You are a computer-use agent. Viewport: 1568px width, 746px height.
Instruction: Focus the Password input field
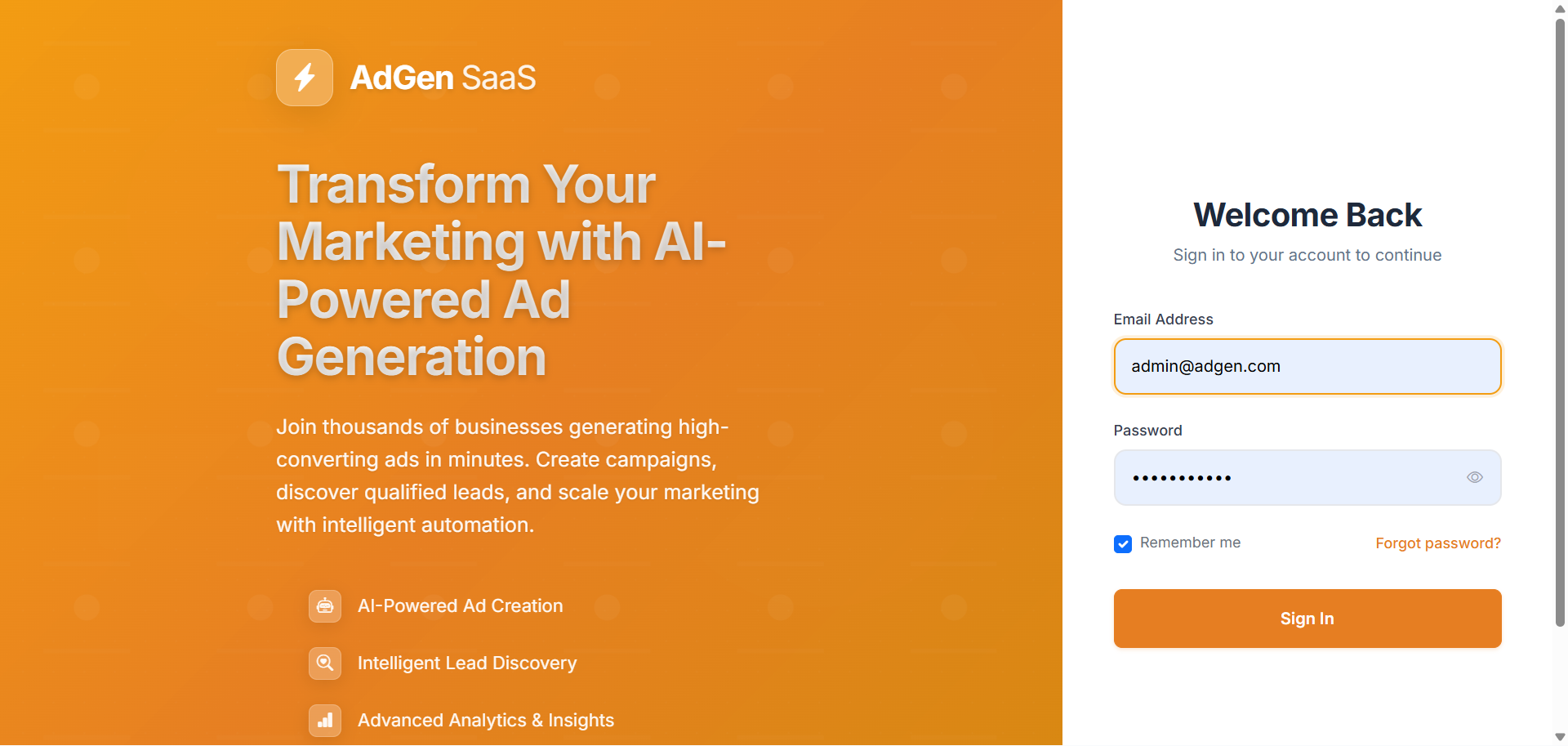[x=1307, y=478]
